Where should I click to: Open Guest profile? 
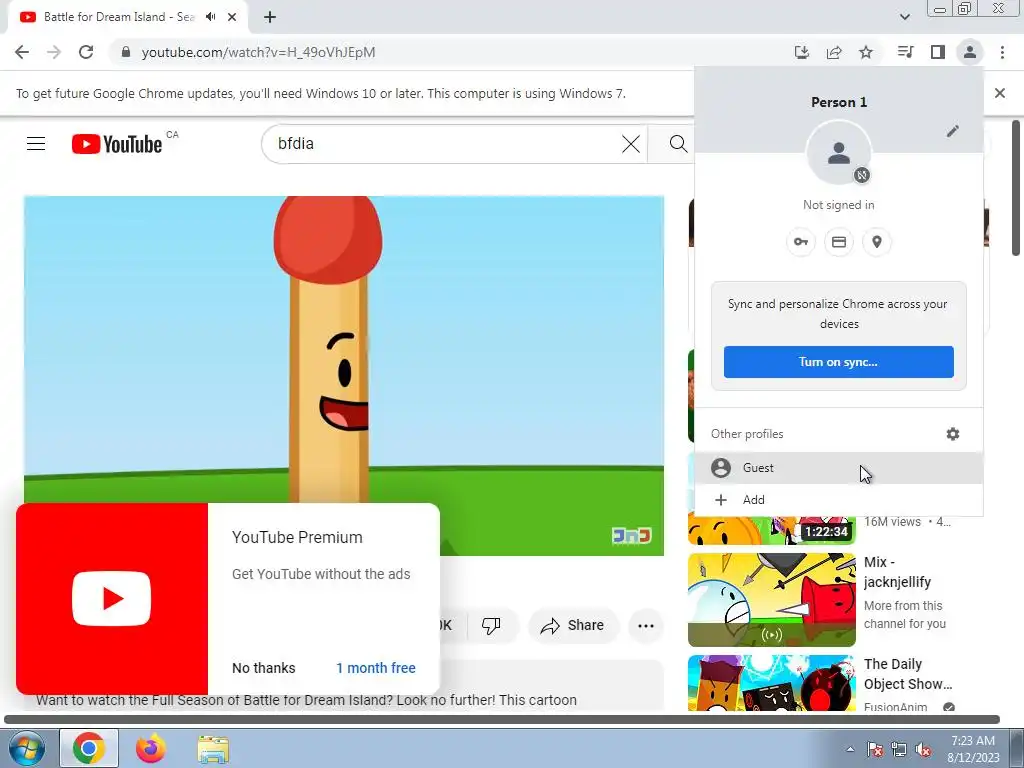click(x=839, y=468)
